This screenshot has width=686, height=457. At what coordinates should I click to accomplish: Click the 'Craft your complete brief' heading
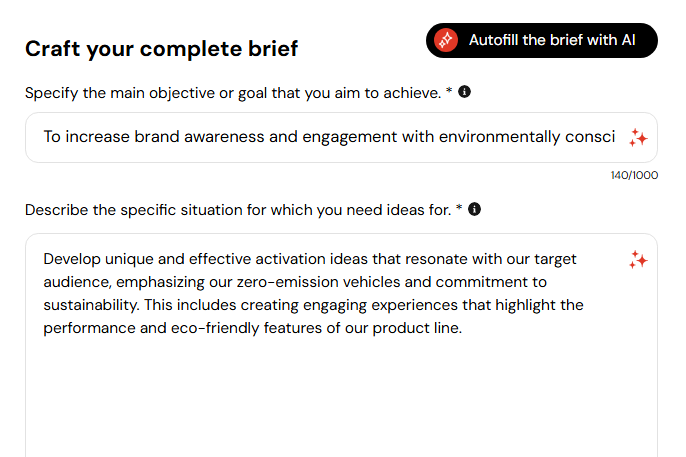(161, 49)
